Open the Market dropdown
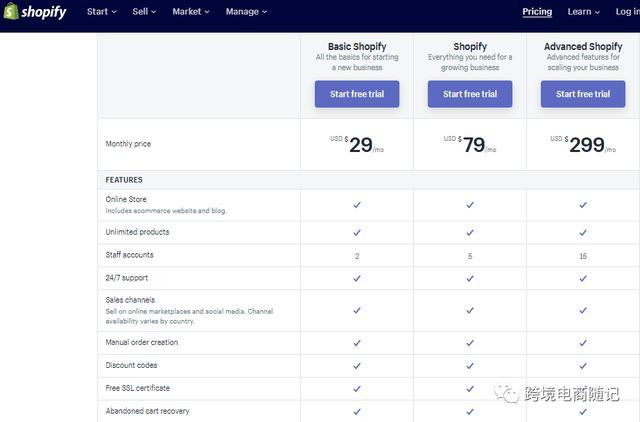Viewport: 640px width, 422px height. click(191, 11)
